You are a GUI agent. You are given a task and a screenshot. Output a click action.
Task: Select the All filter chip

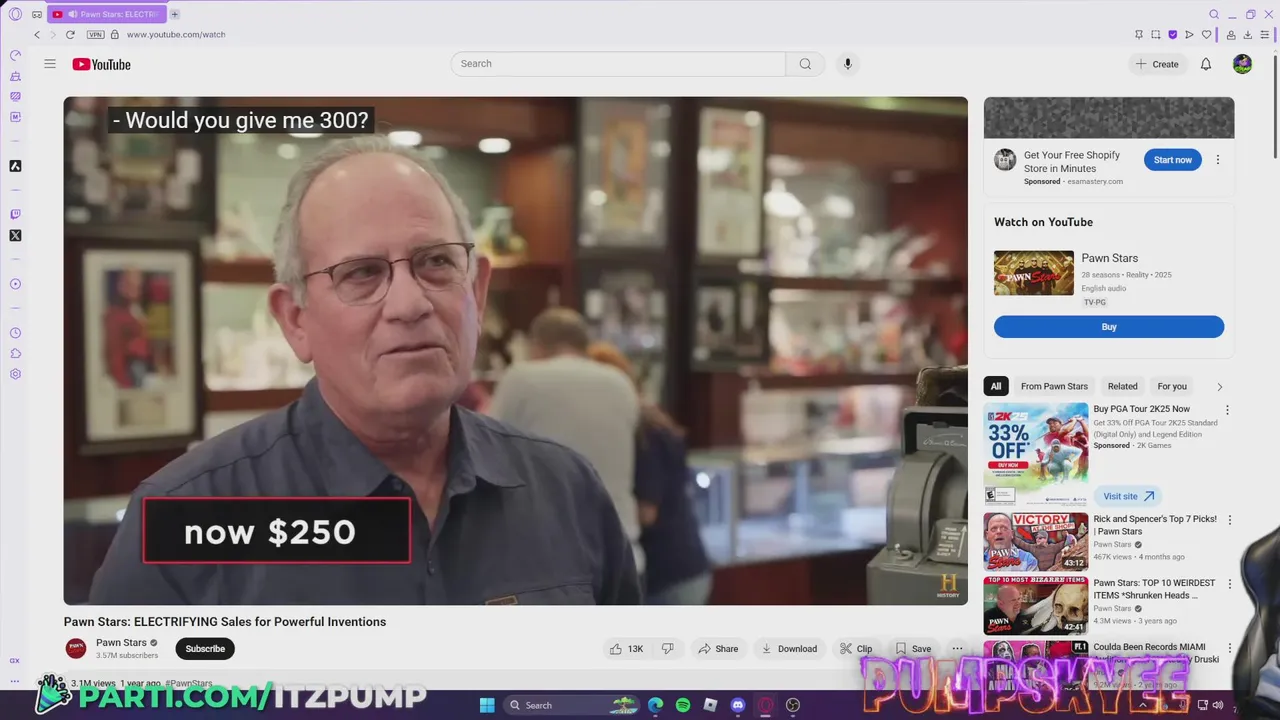click(995, 386)
